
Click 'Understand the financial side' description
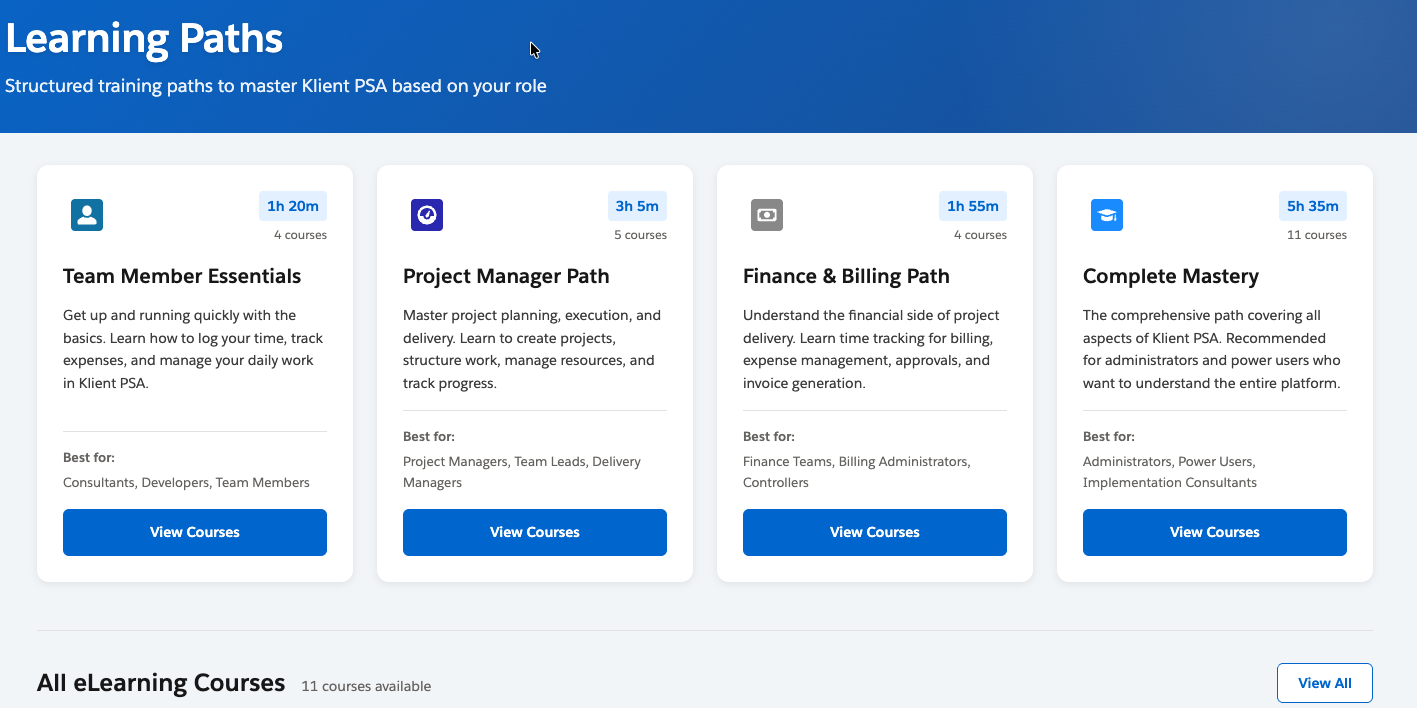click(x=871, y=349)
